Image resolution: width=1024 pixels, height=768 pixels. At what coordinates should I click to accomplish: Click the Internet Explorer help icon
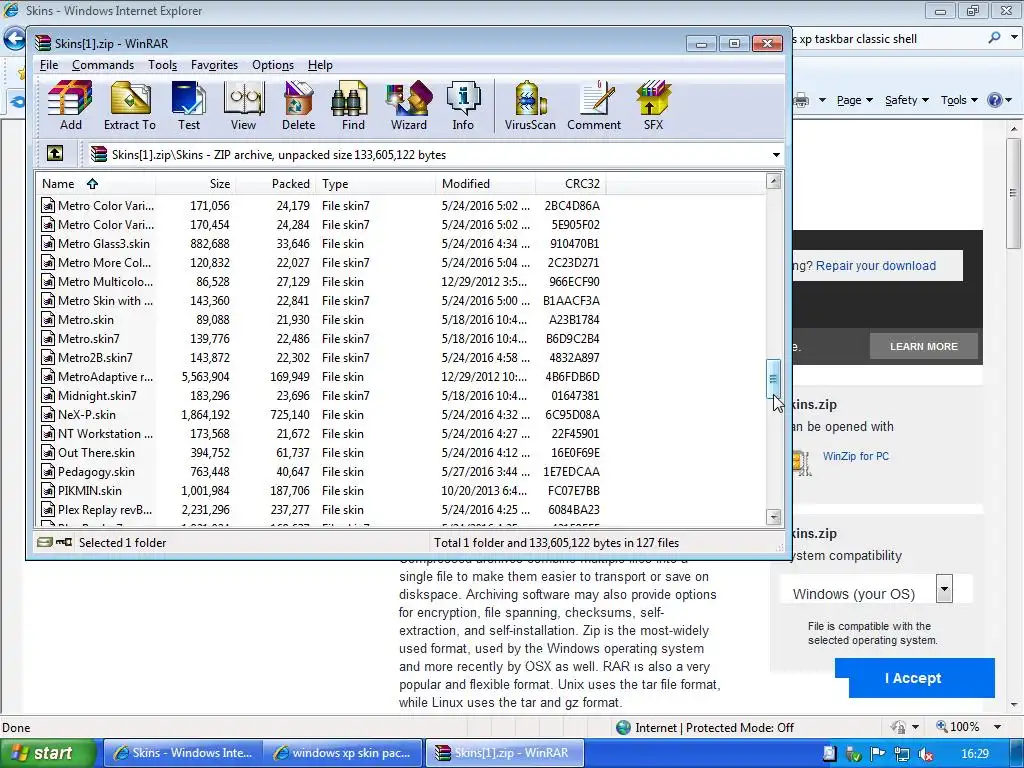(995, 100)
